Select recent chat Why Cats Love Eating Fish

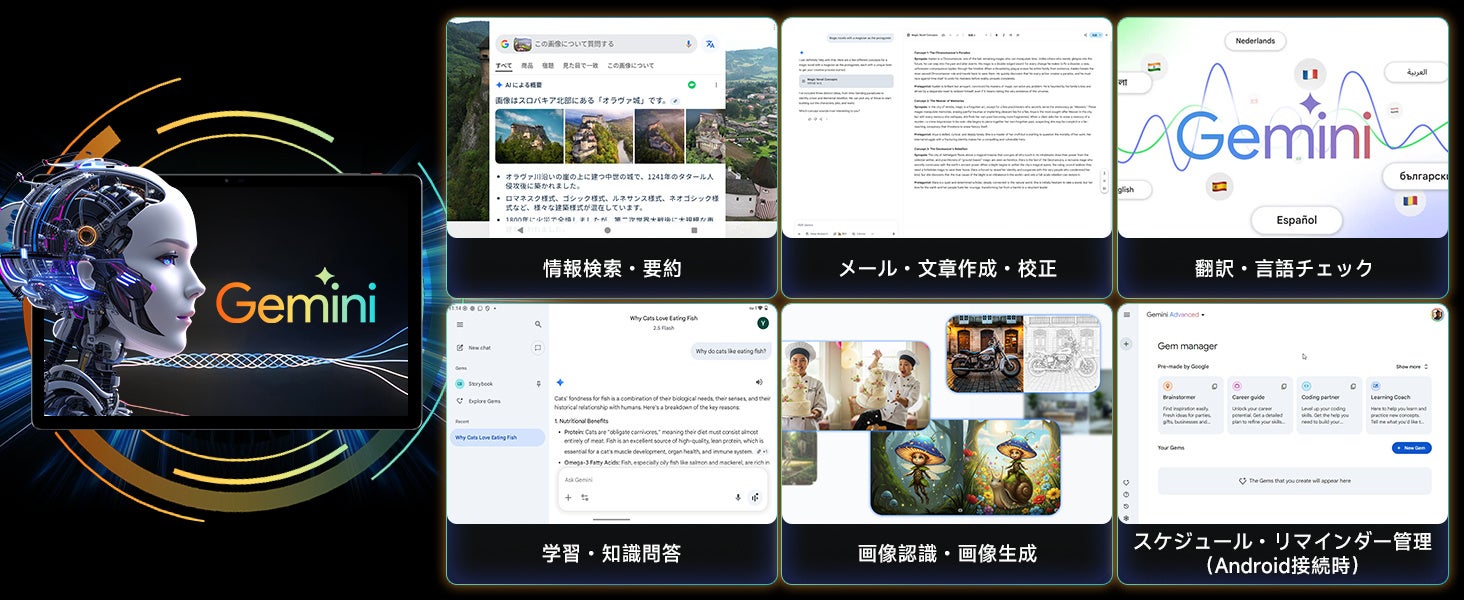pyautogui.click(x=495, y=437)
